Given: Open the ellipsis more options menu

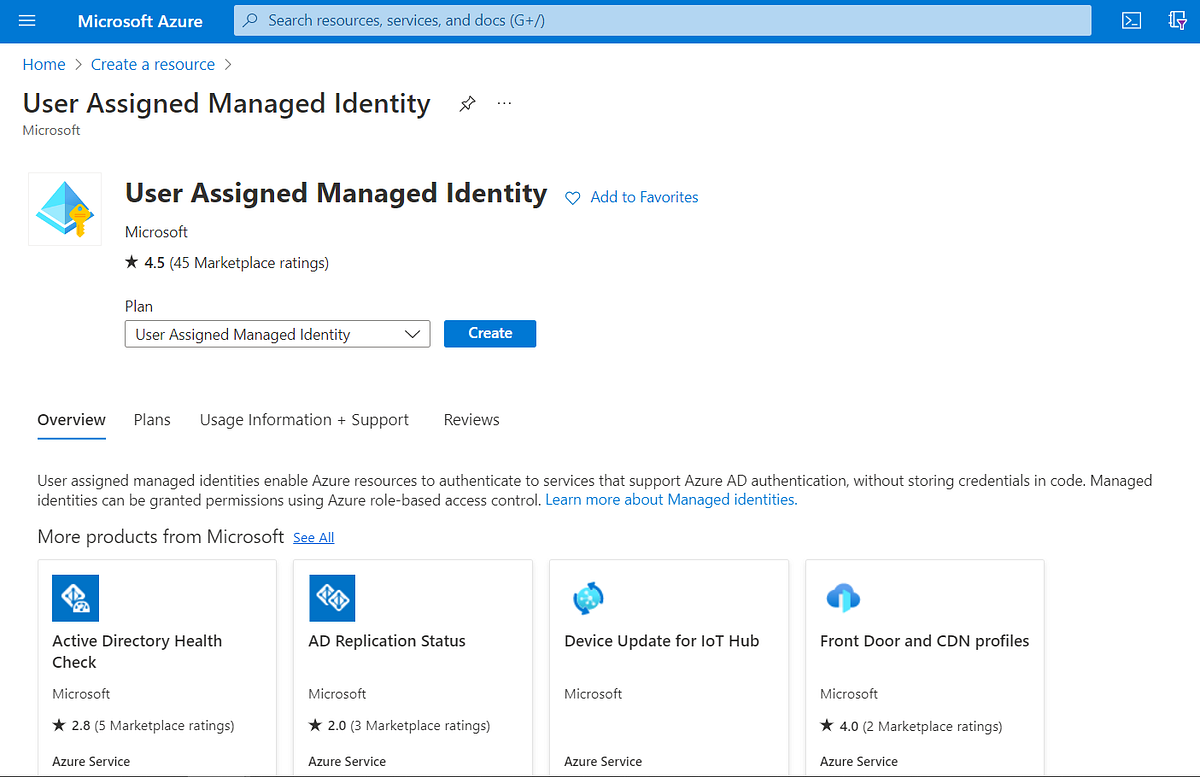Looking at the screenshot, I should tap(503, 103).
